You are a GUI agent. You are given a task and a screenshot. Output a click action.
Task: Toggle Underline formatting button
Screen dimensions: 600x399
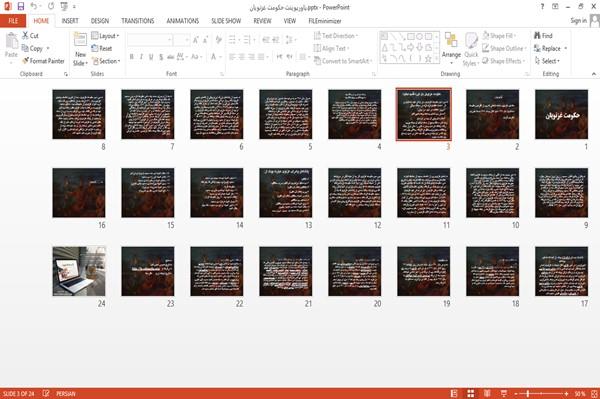pos(151,57)
